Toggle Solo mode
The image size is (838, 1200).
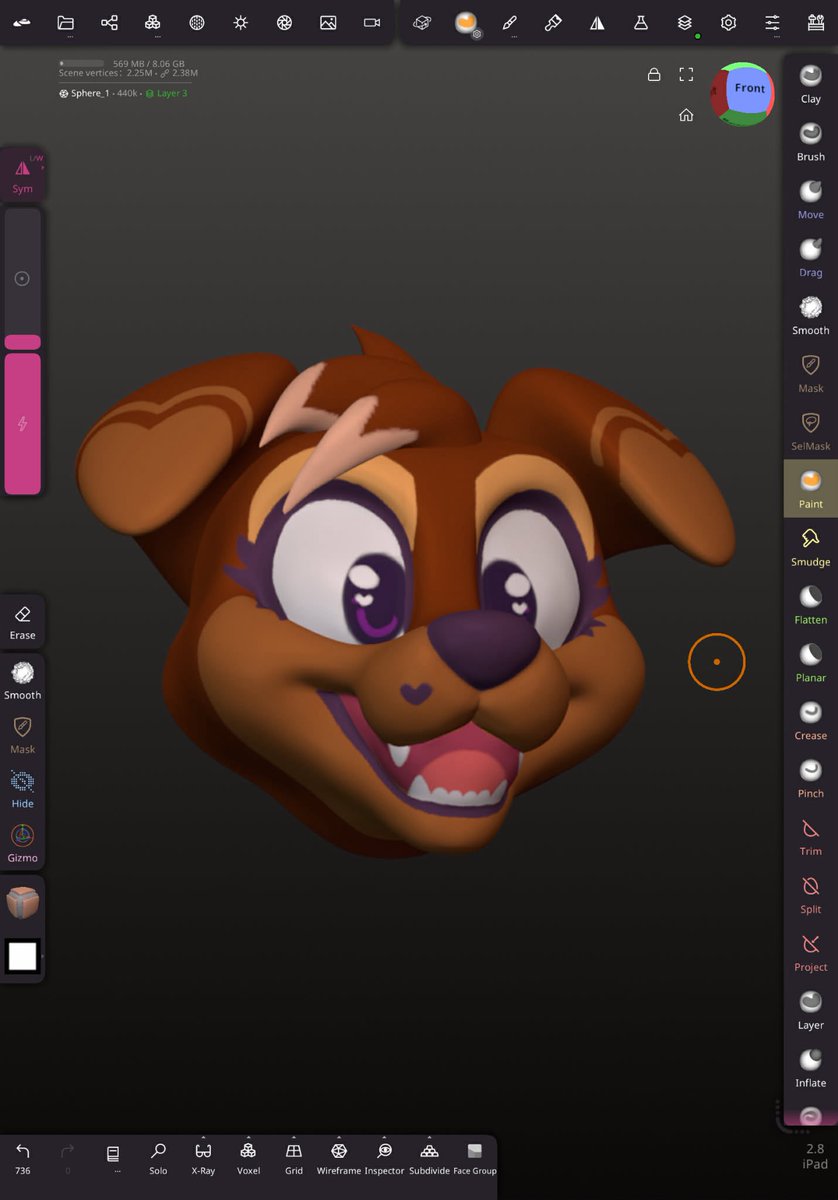pos(158,1159)
